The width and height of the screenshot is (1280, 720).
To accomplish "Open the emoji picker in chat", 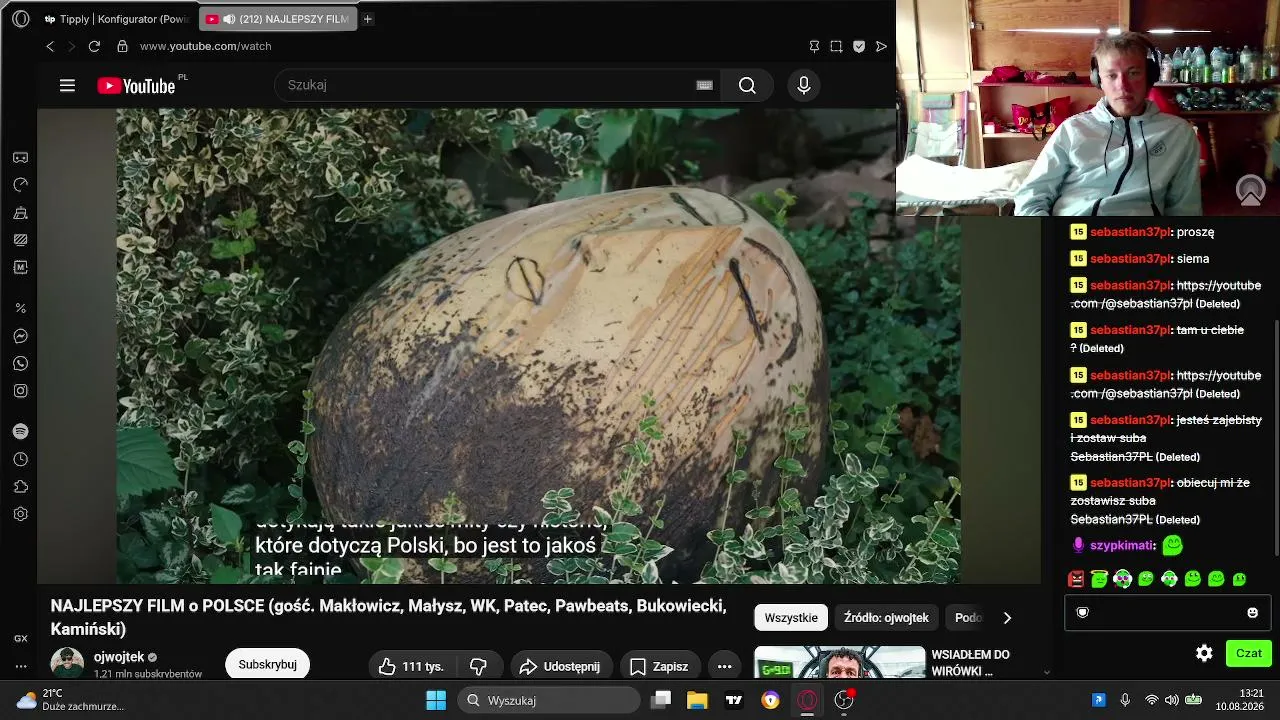I will pos(1252,613).
